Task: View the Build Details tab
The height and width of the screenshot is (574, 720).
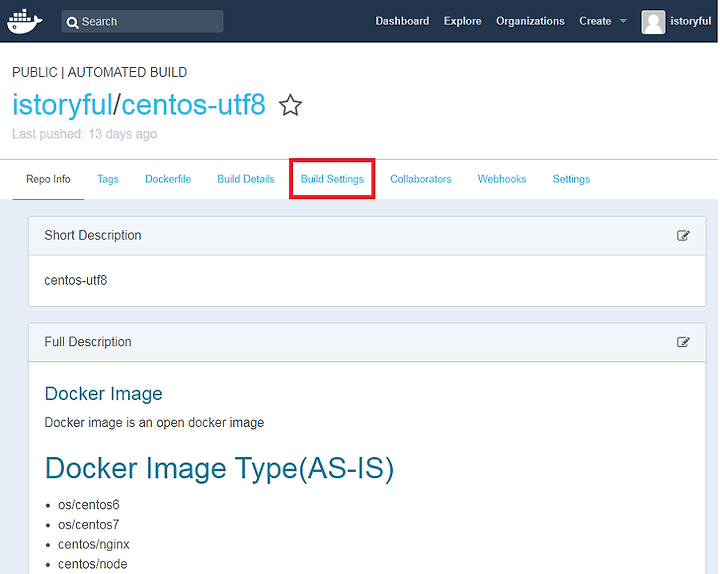Action: pyautogui.click(x=246, y=179)
